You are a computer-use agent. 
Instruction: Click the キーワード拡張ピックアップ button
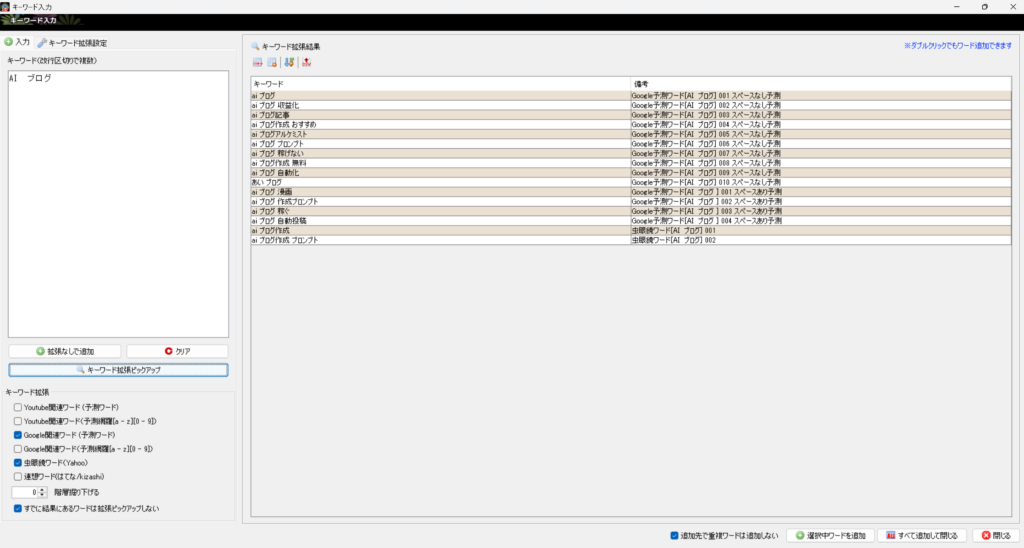(118, 370)
